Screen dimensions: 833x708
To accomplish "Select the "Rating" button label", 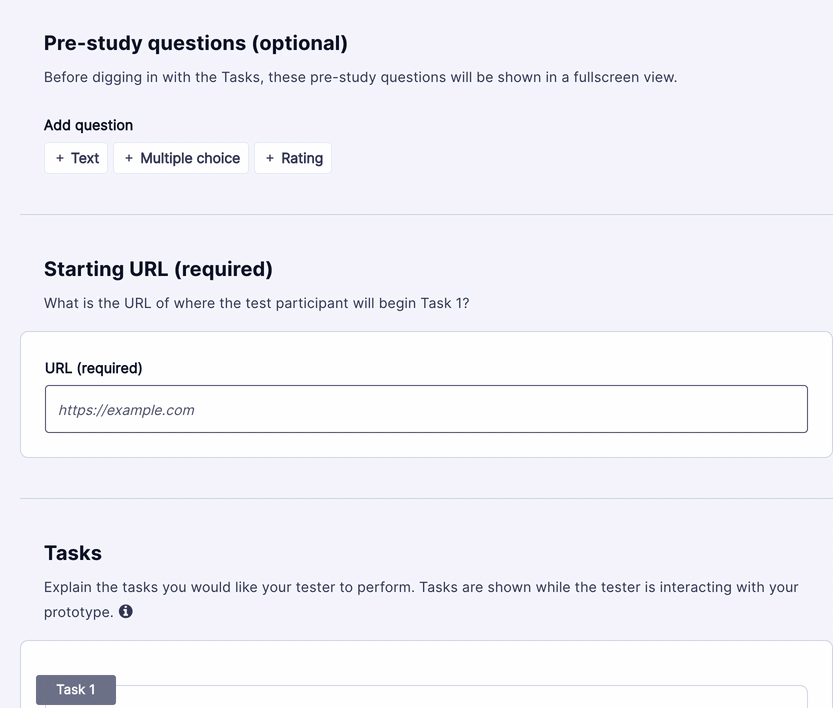I will tap(300, 158).
